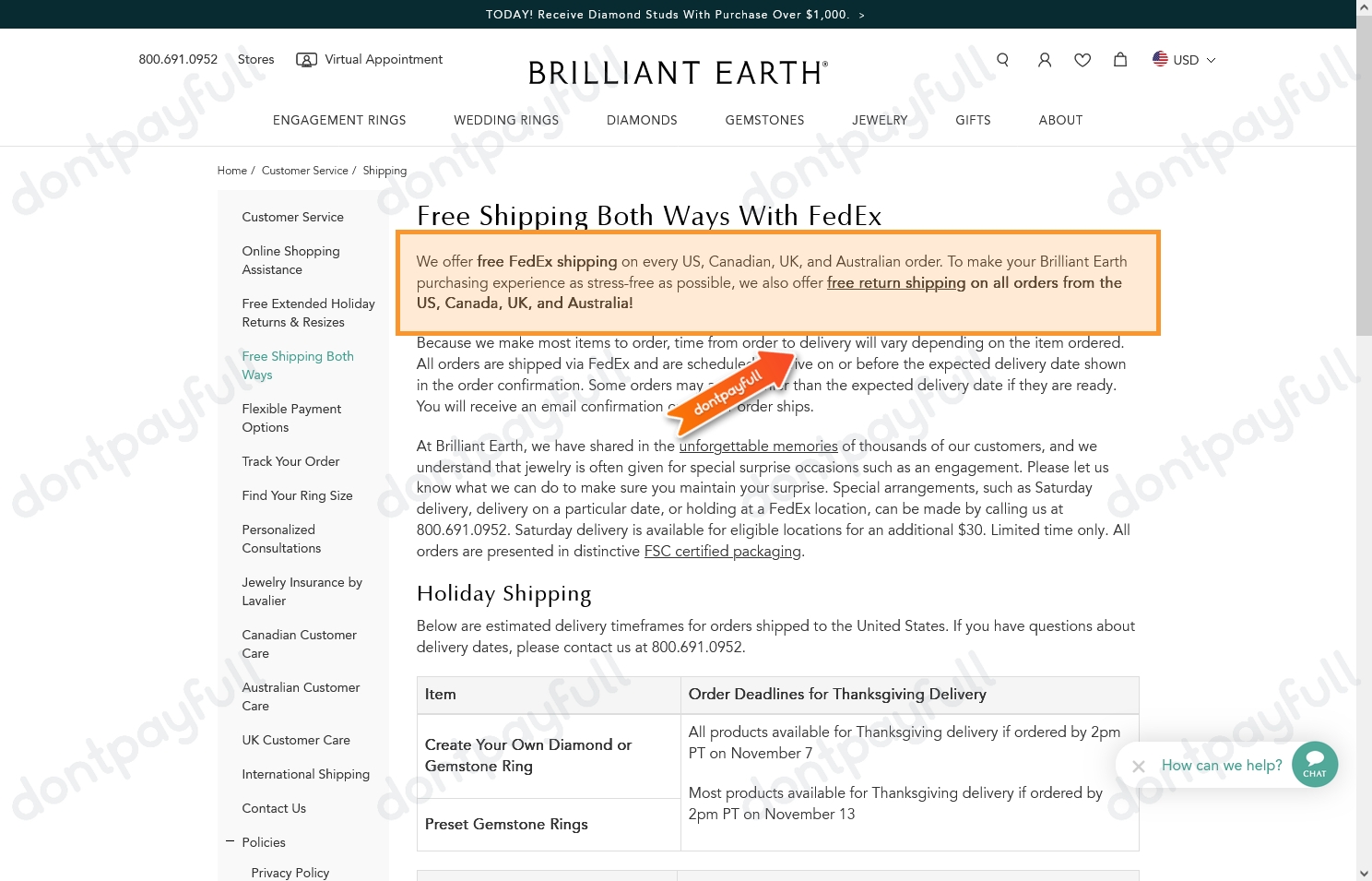Collapse the Policies section
Screen dimensions: 1372x881
pos(230,840)
